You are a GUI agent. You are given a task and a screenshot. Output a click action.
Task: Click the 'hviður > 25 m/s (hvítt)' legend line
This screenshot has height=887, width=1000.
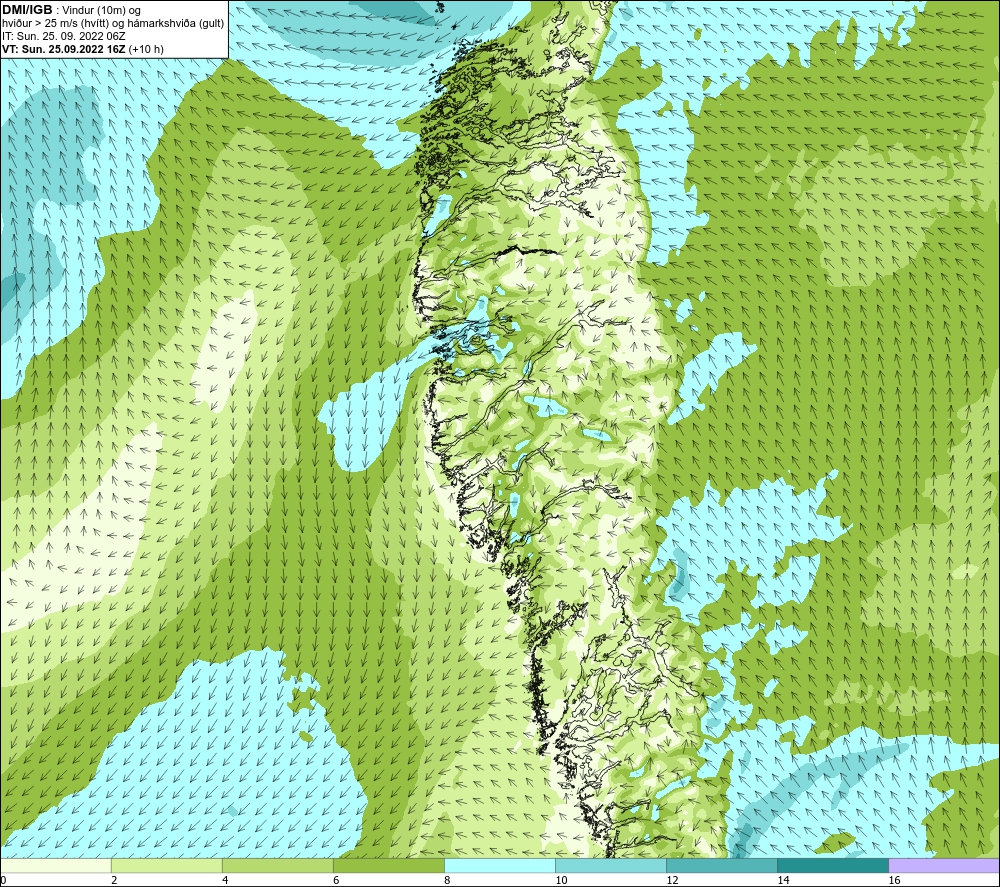(113, 24)
